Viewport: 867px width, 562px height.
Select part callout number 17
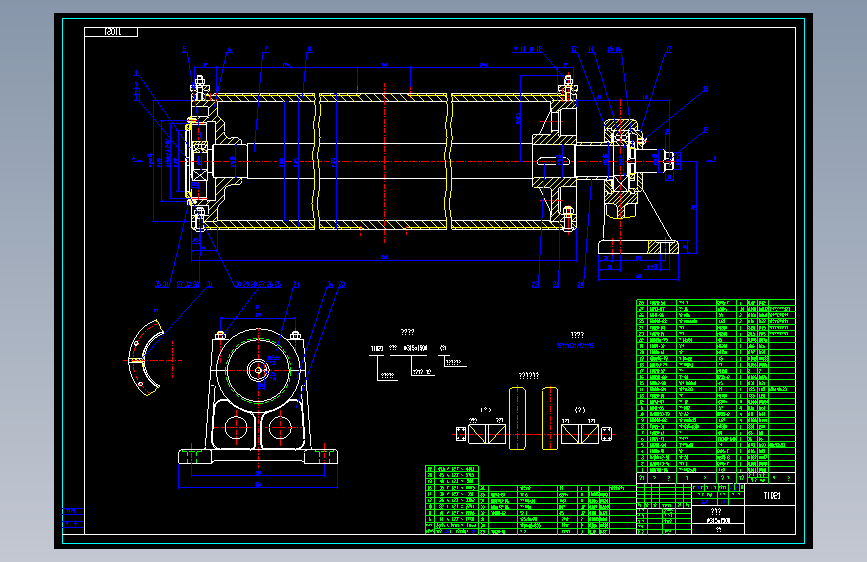(668, 49)
